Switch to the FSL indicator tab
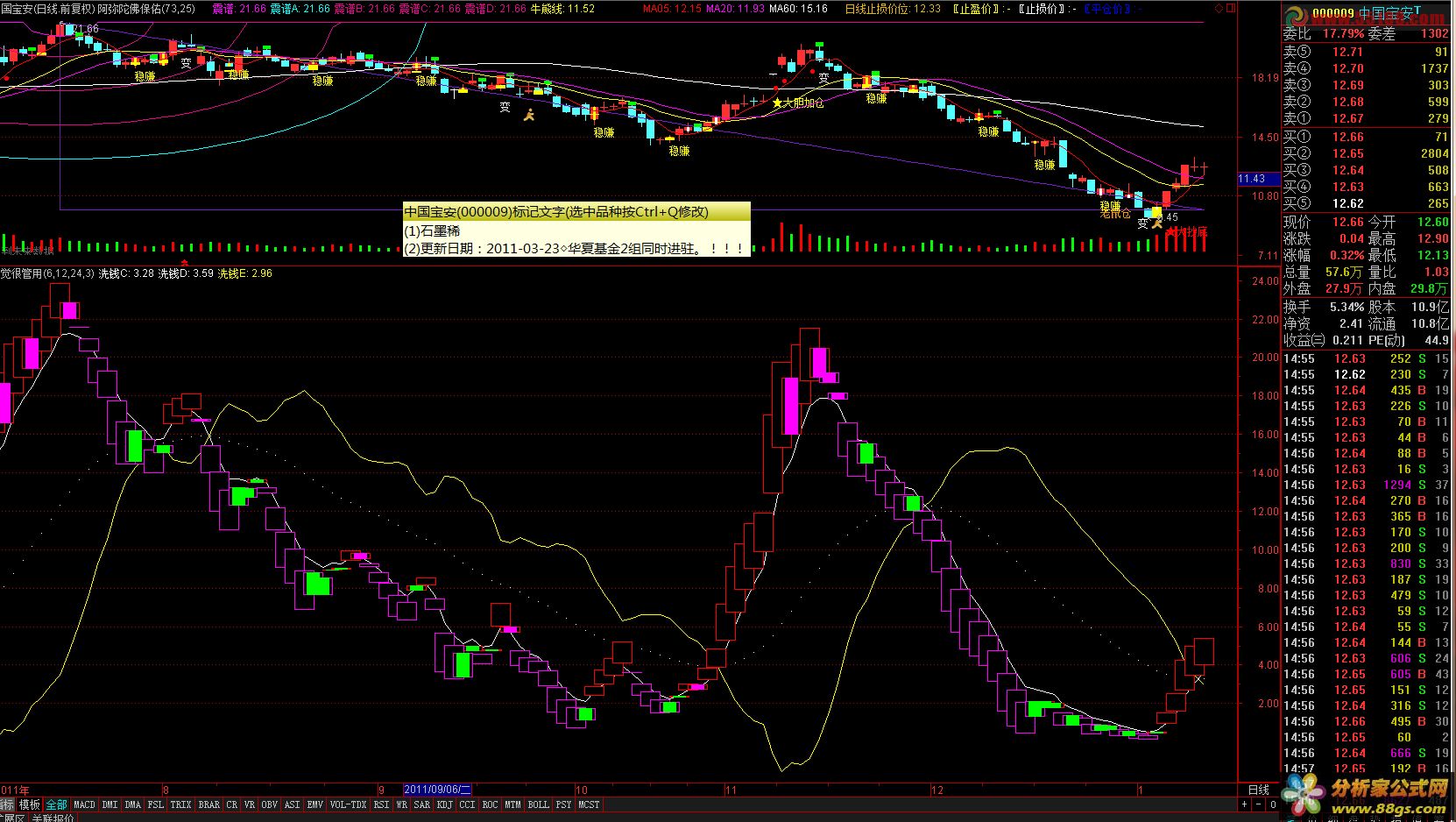 point(156,804)
